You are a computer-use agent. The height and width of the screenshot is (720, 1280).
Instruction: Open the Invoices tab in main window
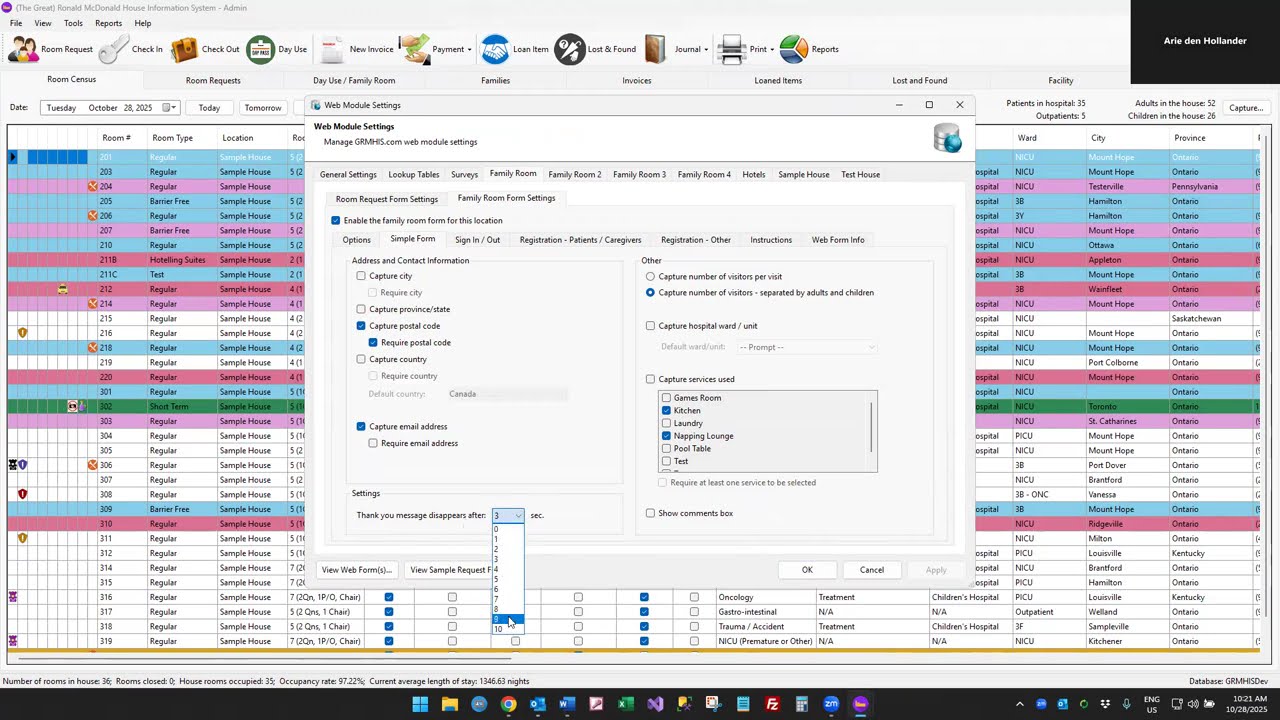point(637,80)
